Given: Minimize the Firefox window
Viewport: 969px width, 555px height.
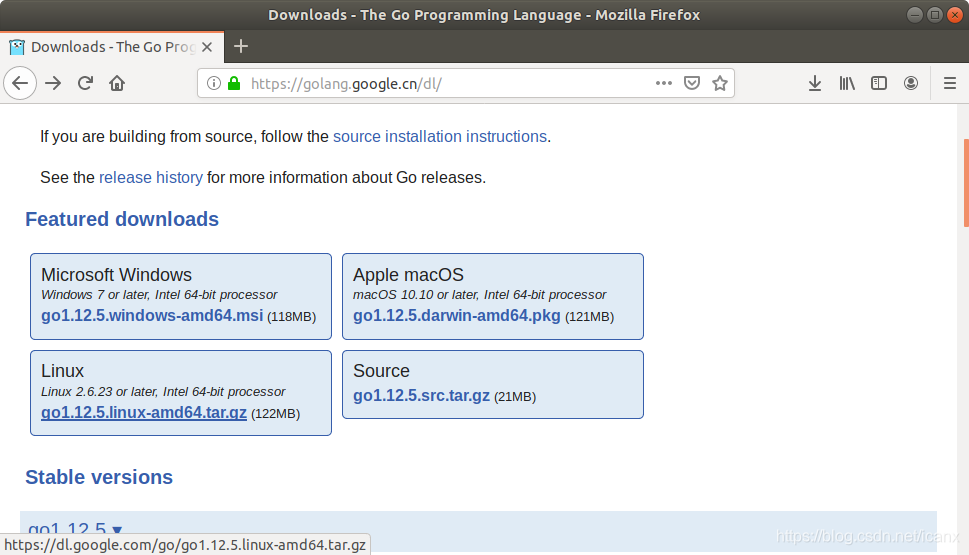Looking at the screenshot, I should point(915,15).
